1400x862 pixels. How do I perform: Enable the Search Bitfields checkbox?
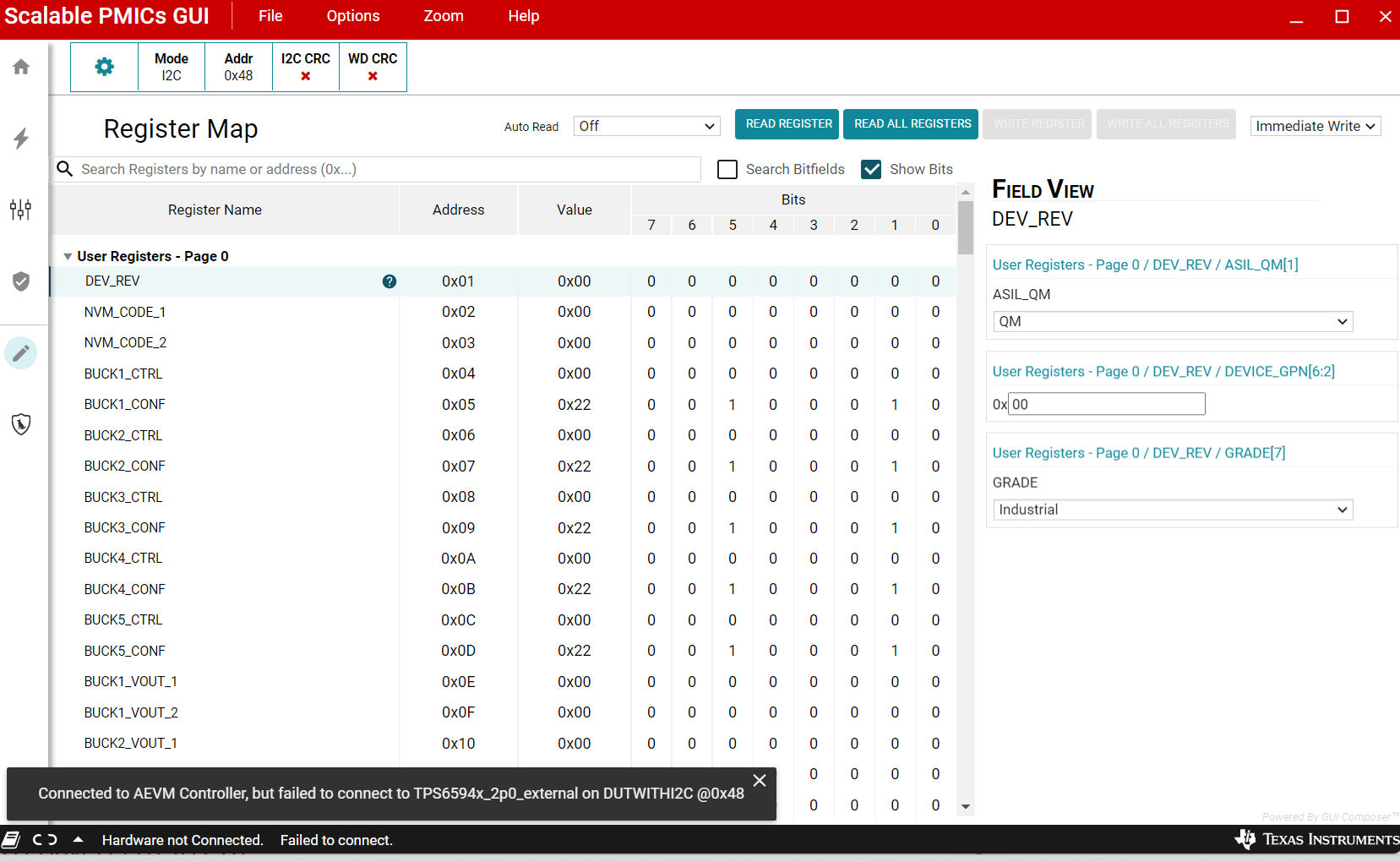[727, 169]
